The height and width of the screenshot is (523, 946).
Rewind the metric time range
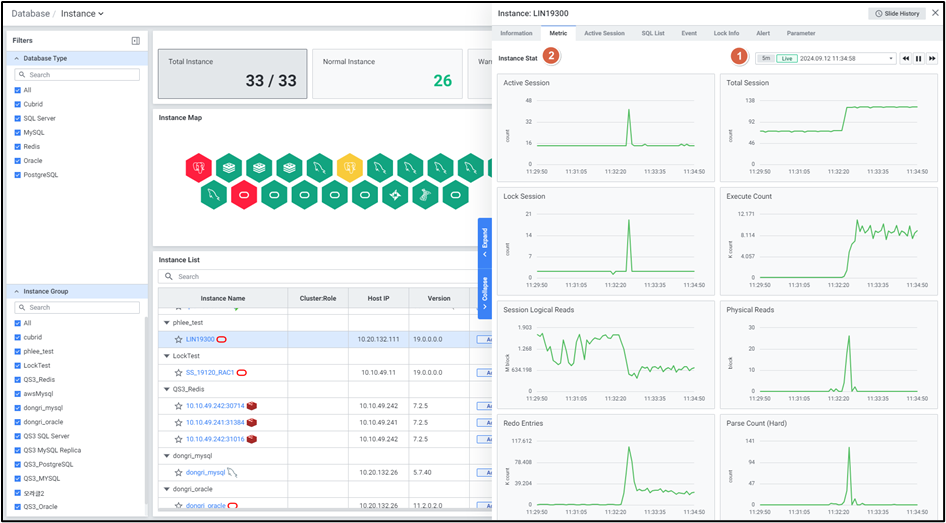905,59
